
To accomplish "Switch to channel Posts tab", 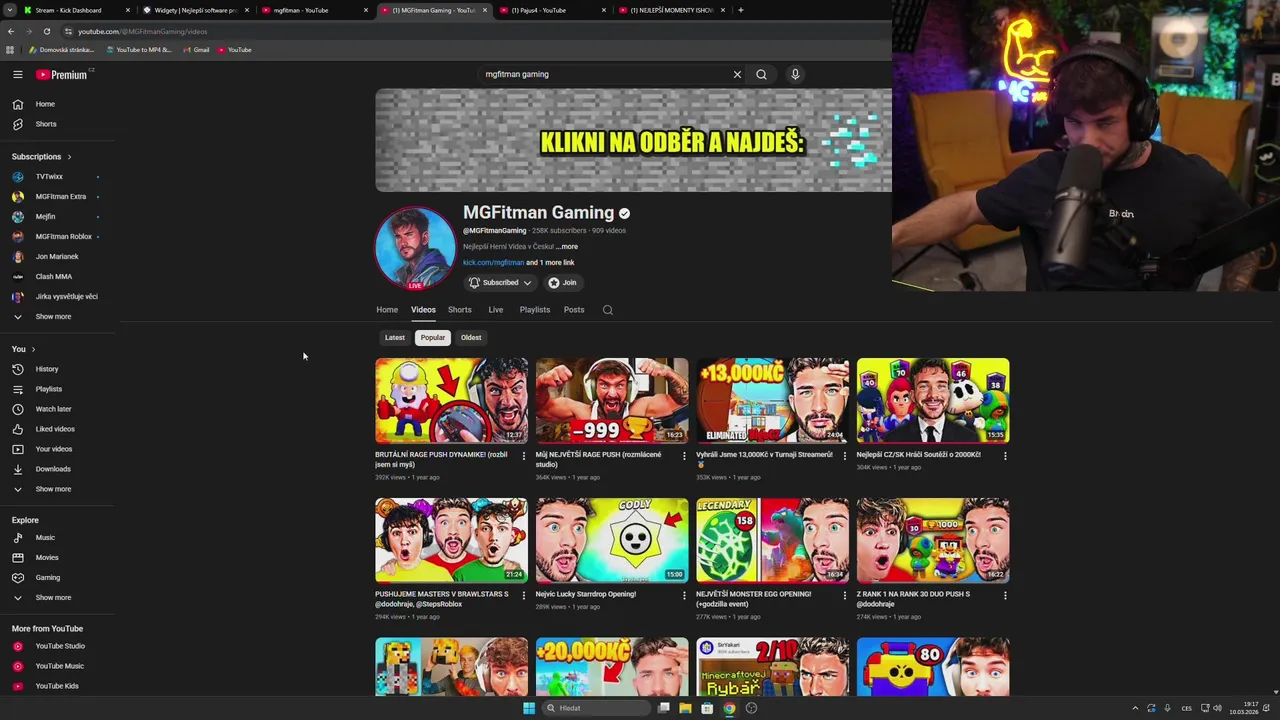I will pyautogui.click(x=574, y=310).
